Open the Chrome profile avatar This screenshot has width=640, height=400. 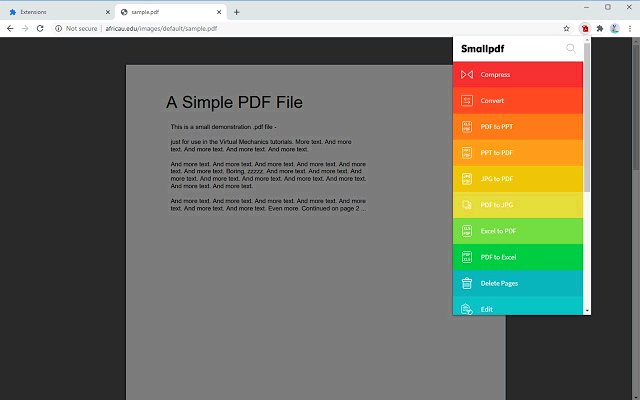click(x=615, y=29)
